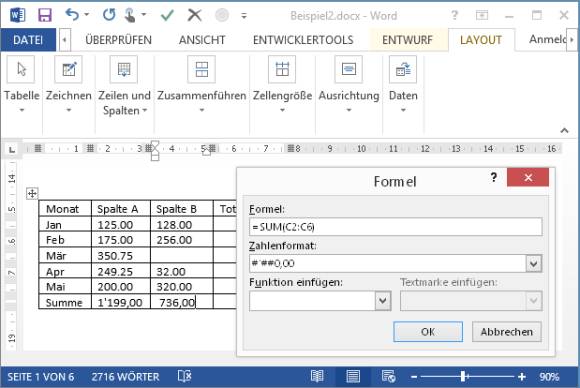Save the document with the floppy icon
580x388 pixels.
[44, 15]
